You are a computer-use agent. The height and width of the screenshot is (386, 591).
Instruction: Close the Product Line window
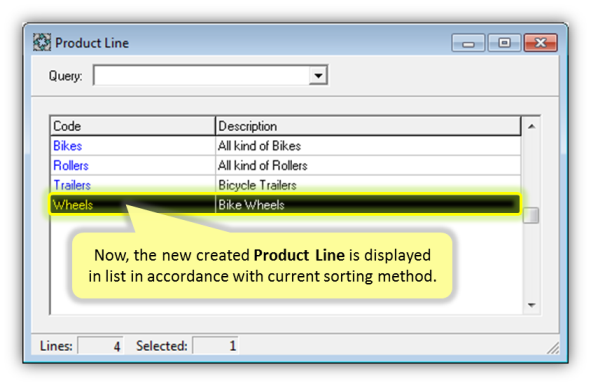coord(540,43)
